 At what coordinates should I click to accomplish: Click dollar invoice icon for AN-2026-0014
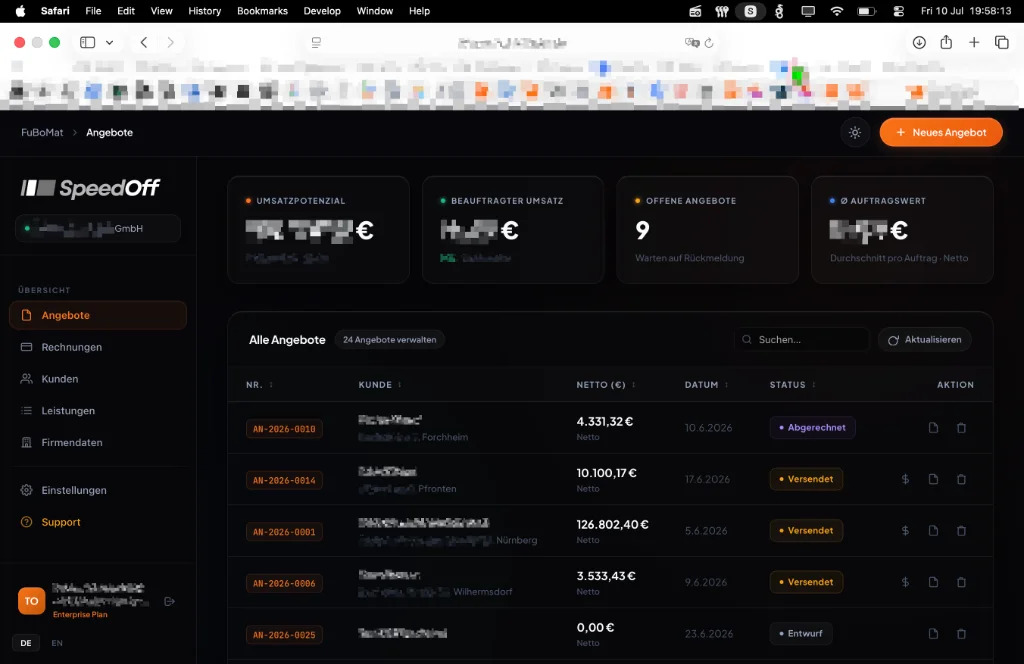click(905, 479)
